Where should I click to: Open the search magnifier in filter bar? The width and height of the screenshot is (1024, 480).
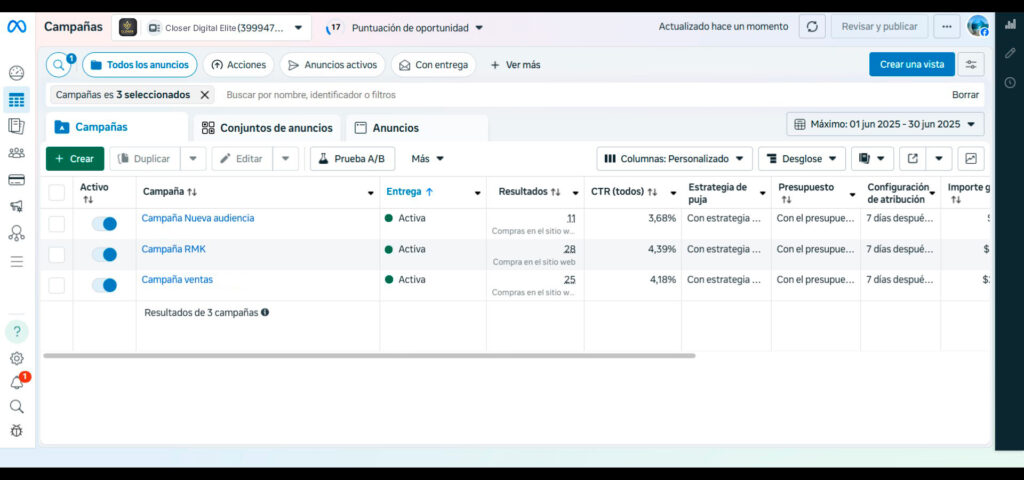click(60, 65)
